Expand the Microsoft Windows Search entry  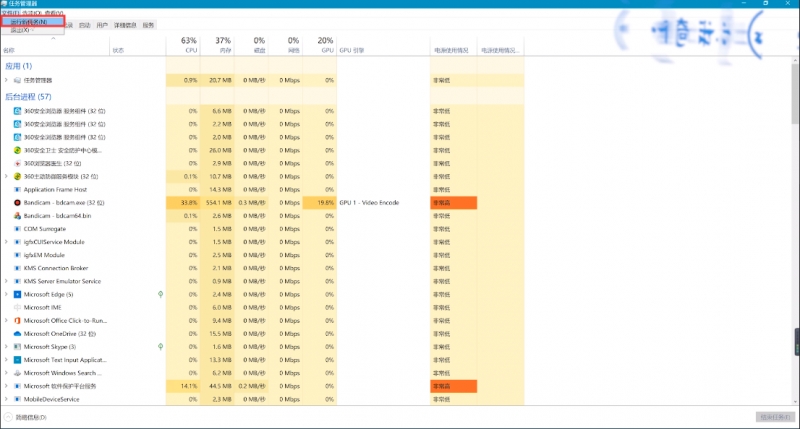pyautogui.click(x=6, y=373)
